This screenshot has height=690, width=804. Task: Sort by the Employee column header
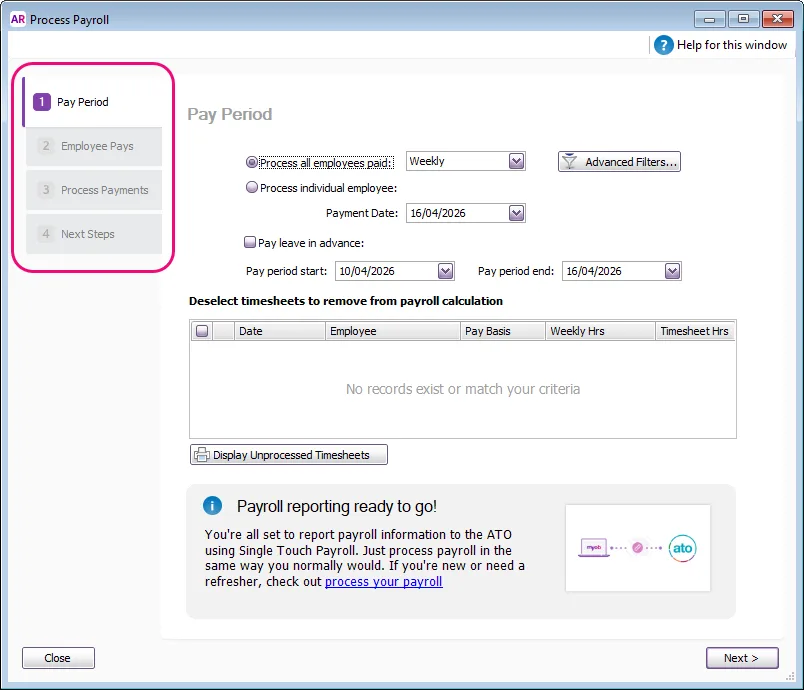tap(392, 331)
